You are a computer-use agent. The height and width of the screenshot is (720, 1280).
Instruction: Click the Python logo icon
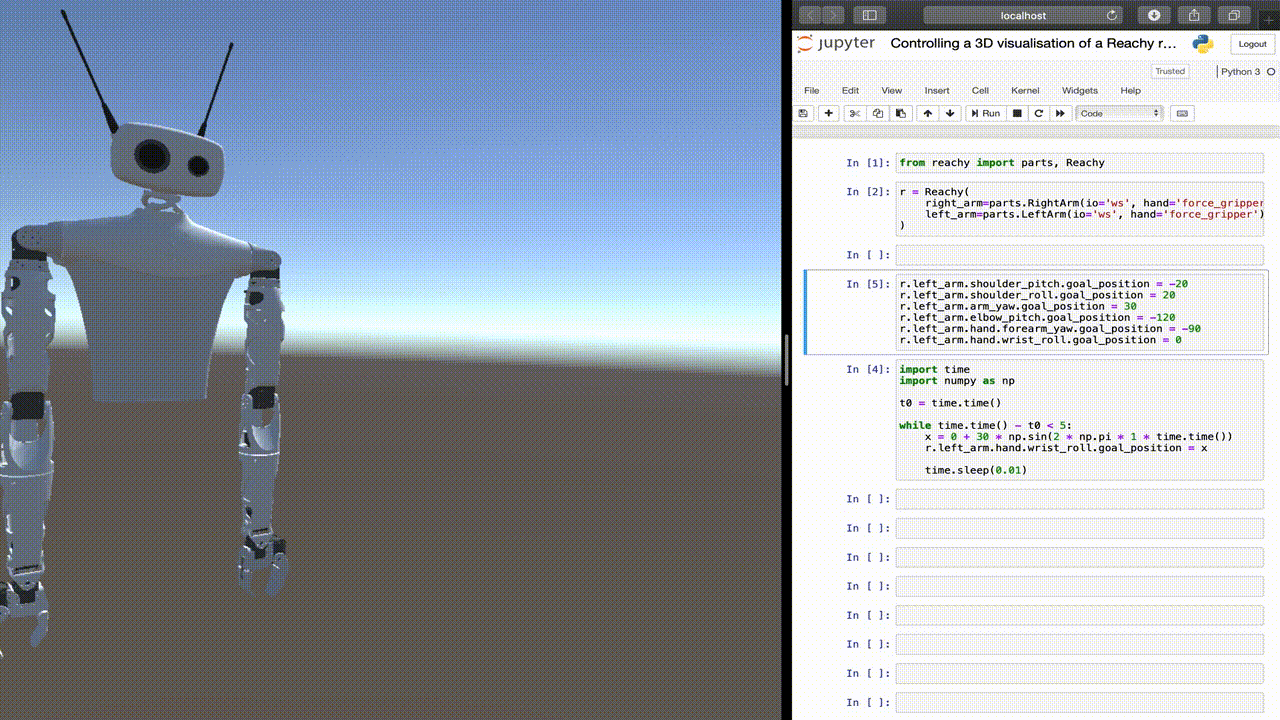click(1203, 44)
